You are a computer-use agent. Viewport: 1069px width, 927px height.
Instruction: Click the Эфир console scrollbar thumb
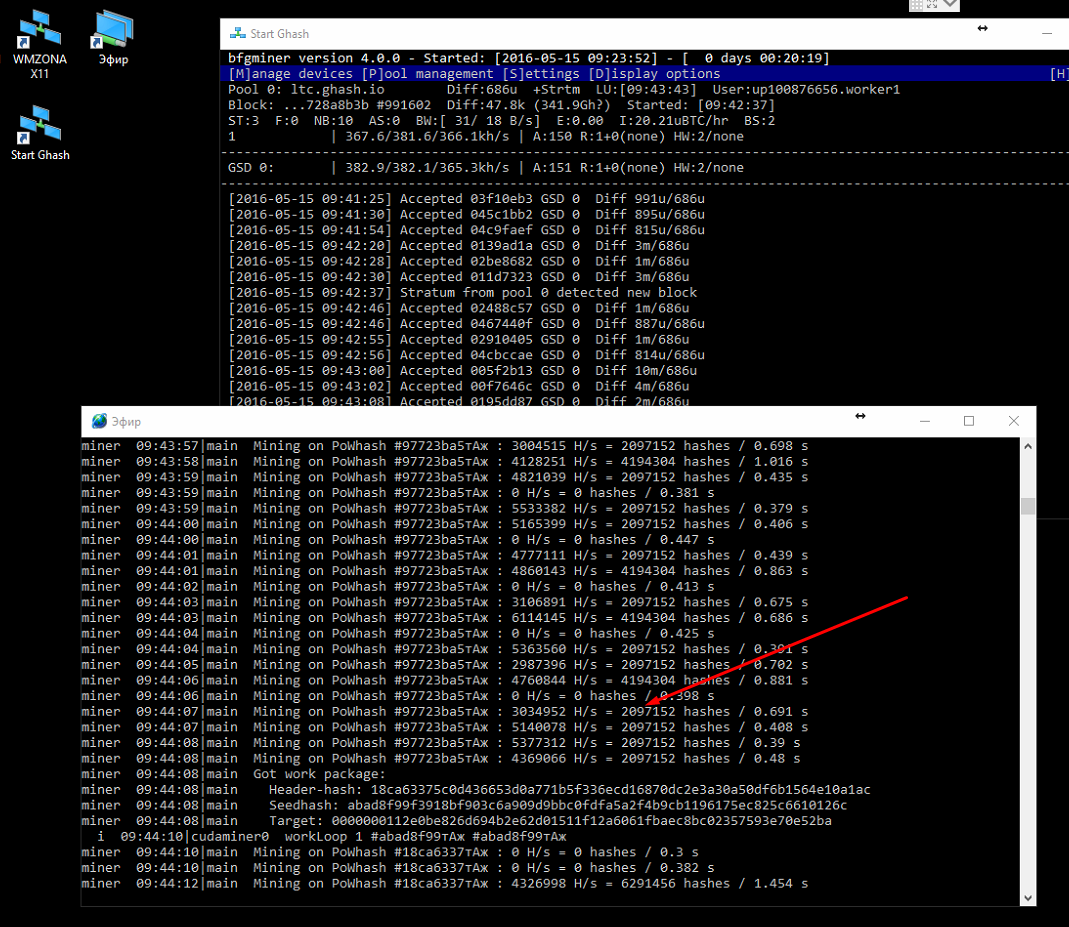tap(1027, 506)
